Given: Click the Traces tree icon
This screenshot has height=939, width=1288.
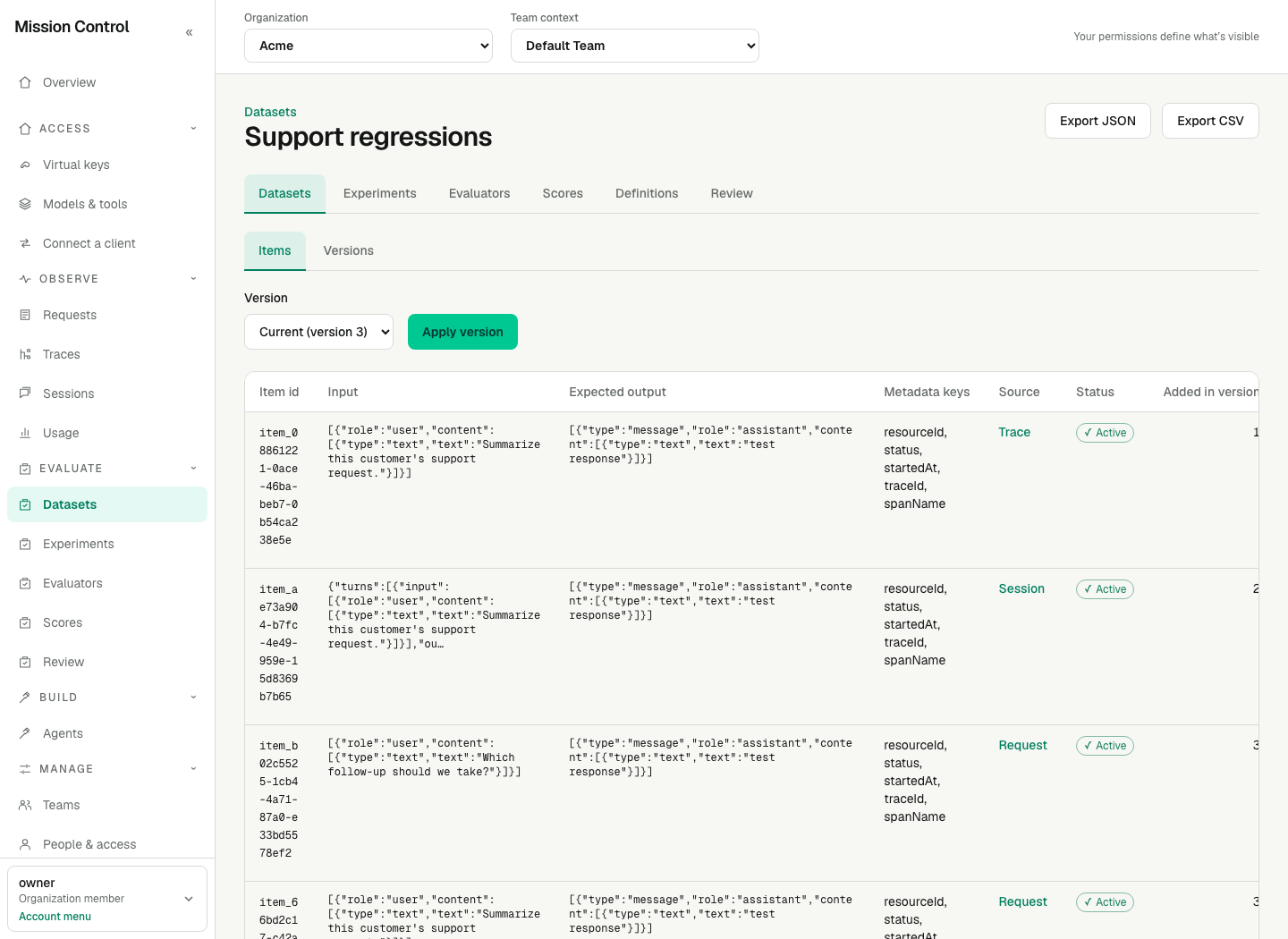Looking at the screenshot, I should tap(25, 354).
